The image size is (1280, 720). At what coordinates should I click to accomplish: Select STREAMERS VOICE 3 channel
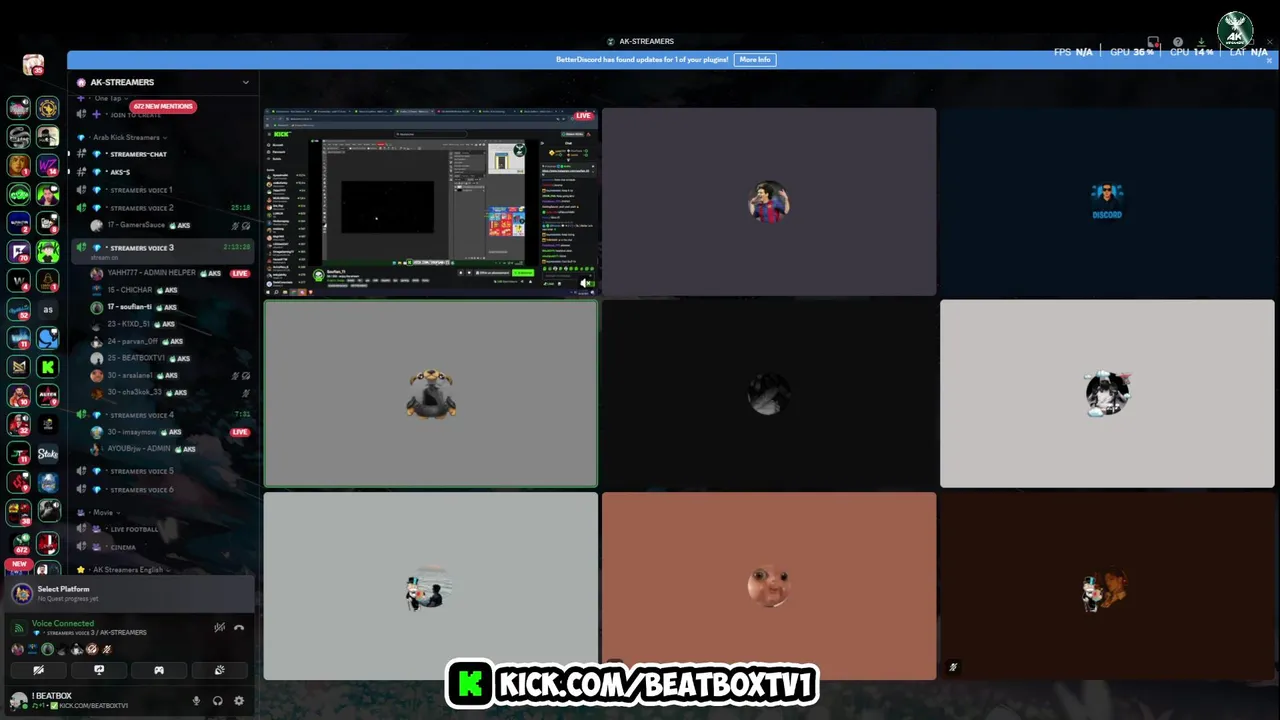click(163, 250)
